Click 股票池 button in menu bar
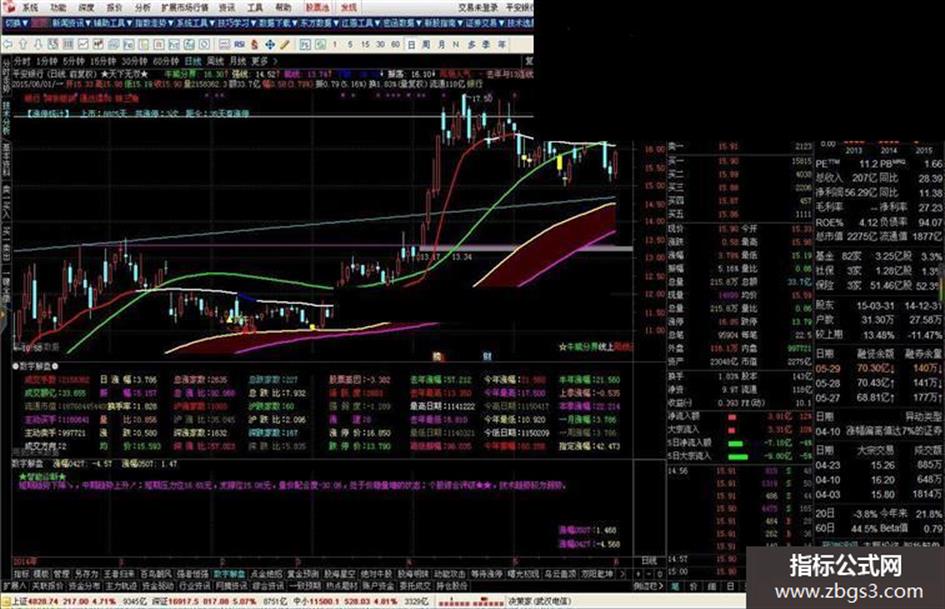 click(317, 8)
